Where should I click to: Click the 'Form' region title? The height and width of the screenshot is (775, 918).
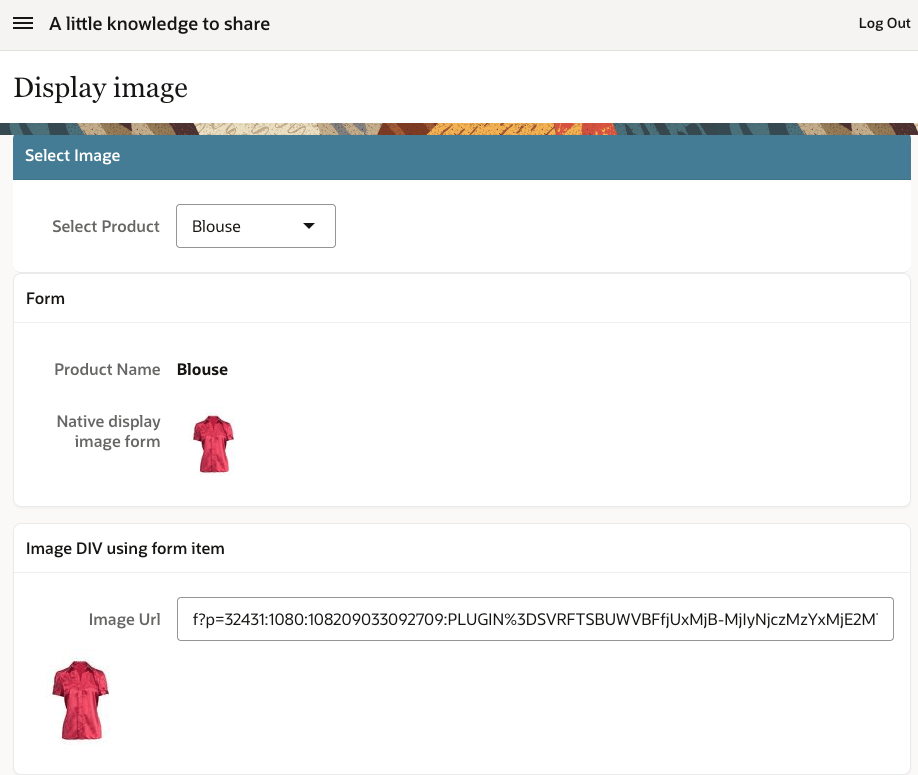coord(45,298)
